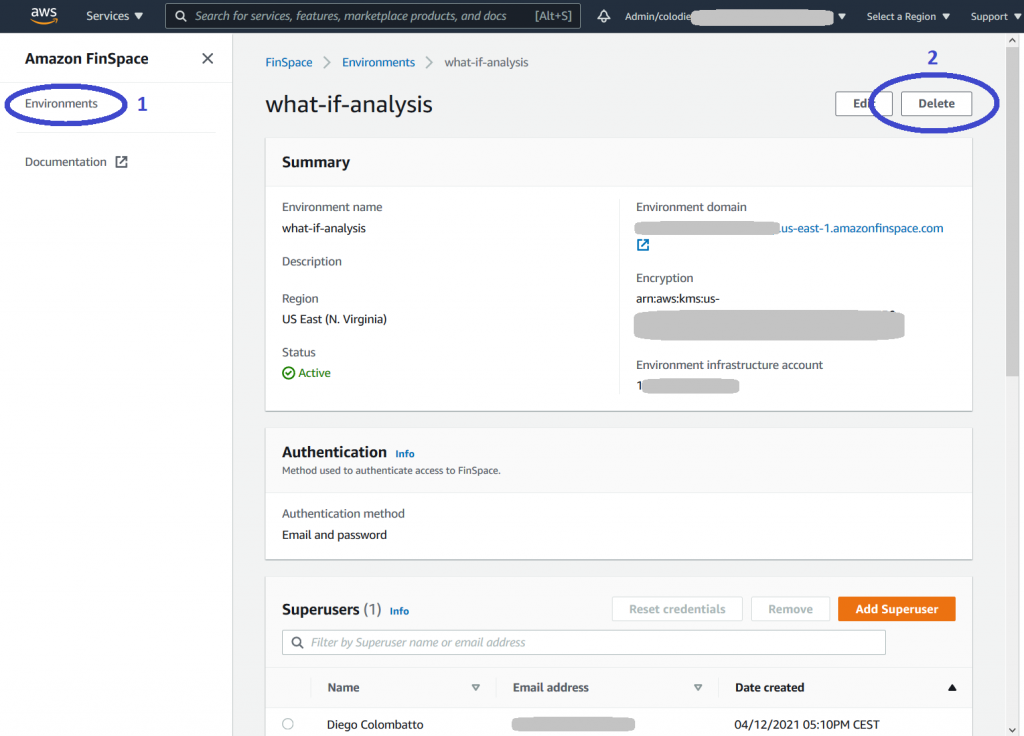The width and height of the screenshot is (1024, 736).
Task: View Info beside the Authentication heading
Action: coord(404,453)
